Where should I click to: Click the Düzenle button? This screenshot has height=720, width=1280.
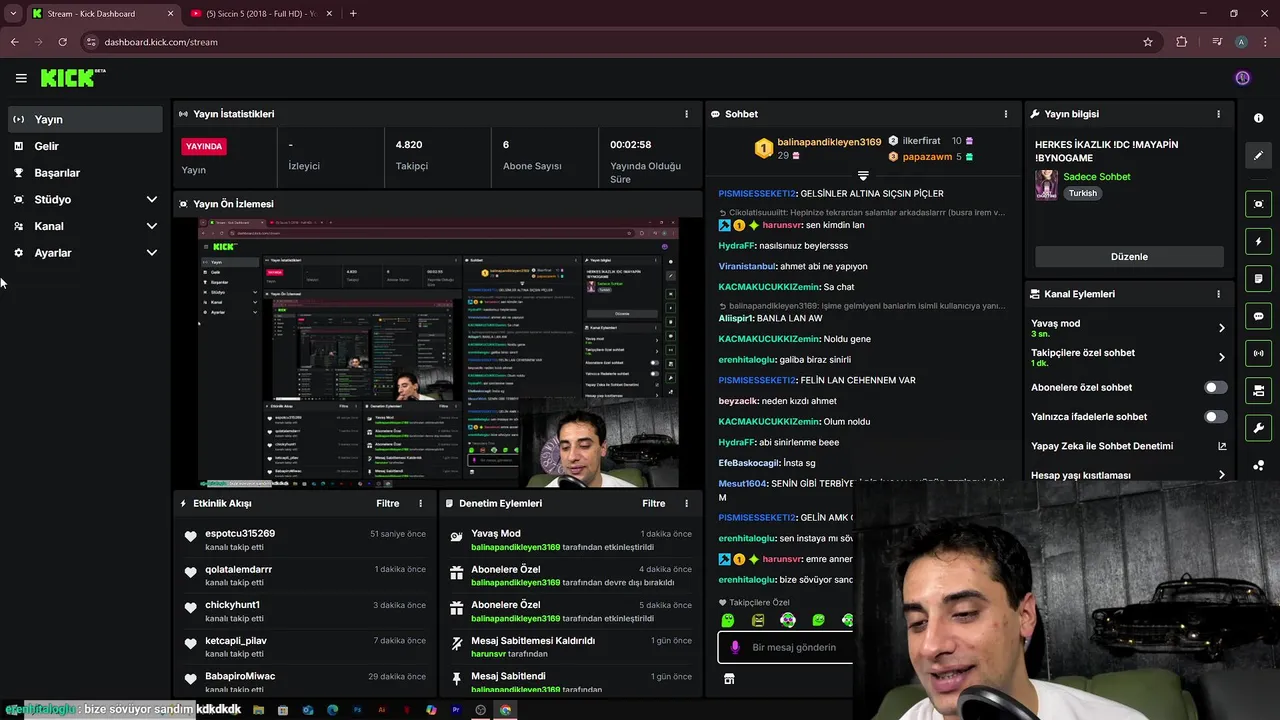[x=1129, y=257]
